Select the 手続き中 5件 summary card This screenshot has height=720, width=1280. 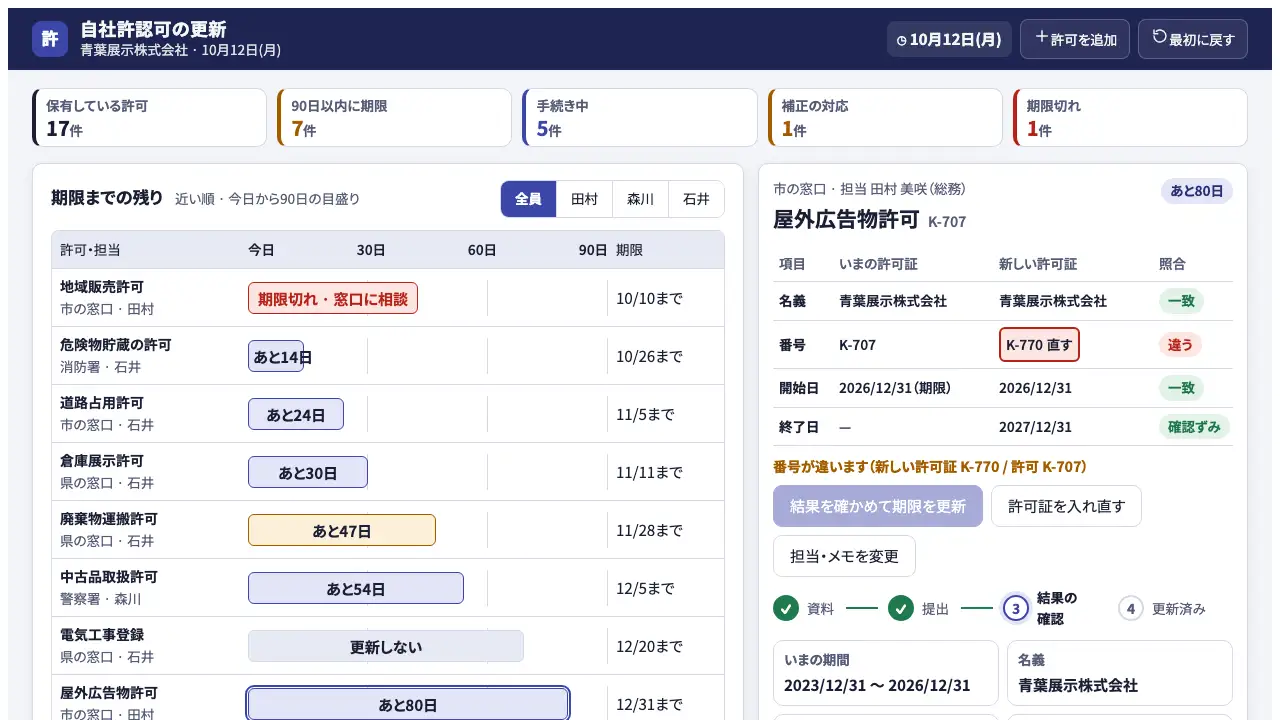tap(640, 117)
